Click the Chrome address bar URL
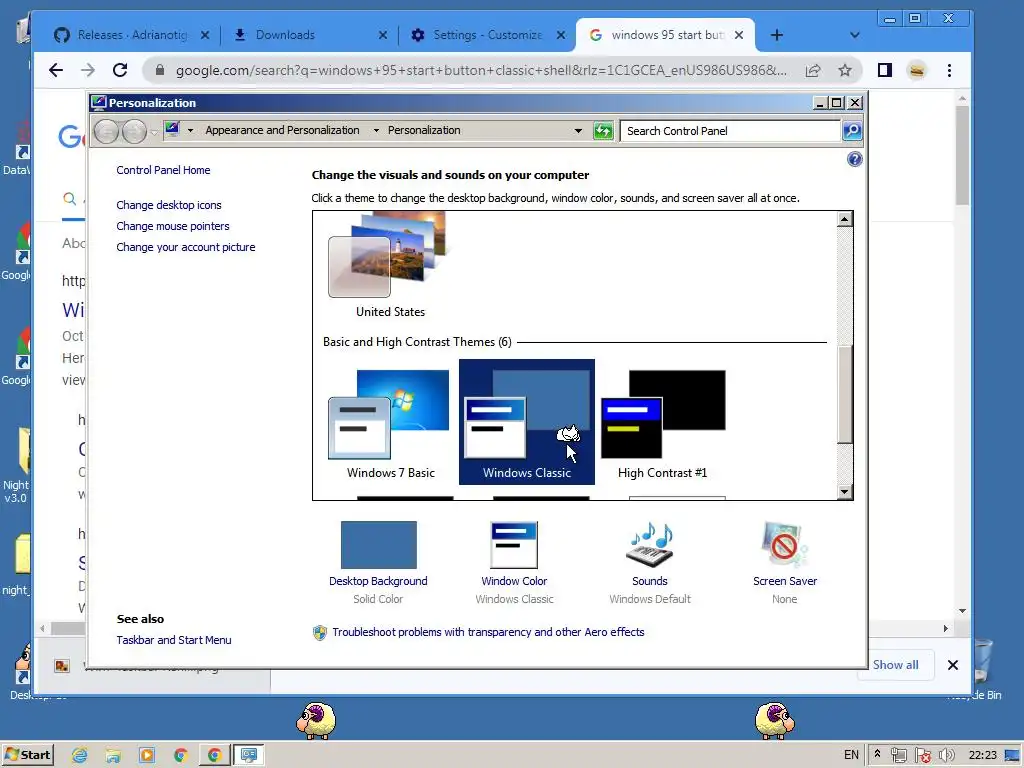 [481, 71]
